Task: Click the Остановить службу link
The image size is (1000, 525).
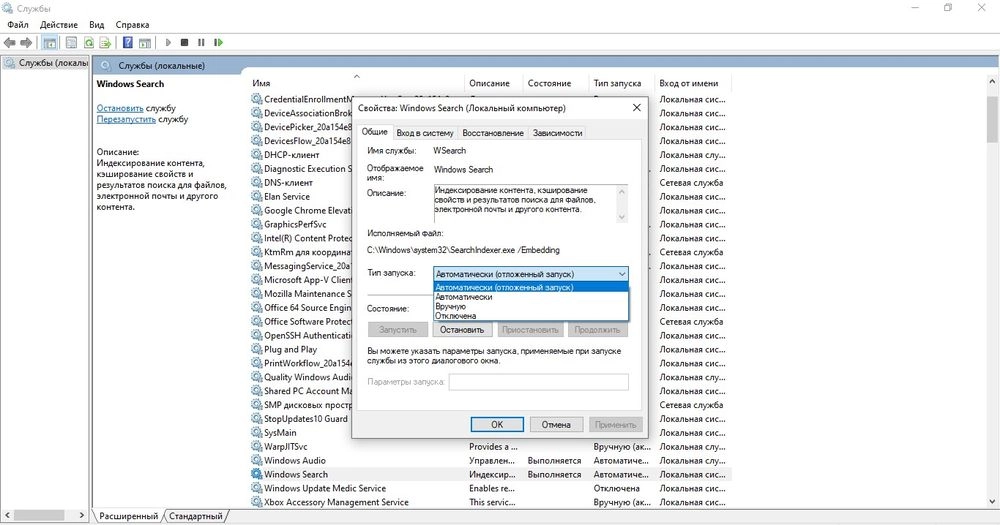Action: point(120,108)
